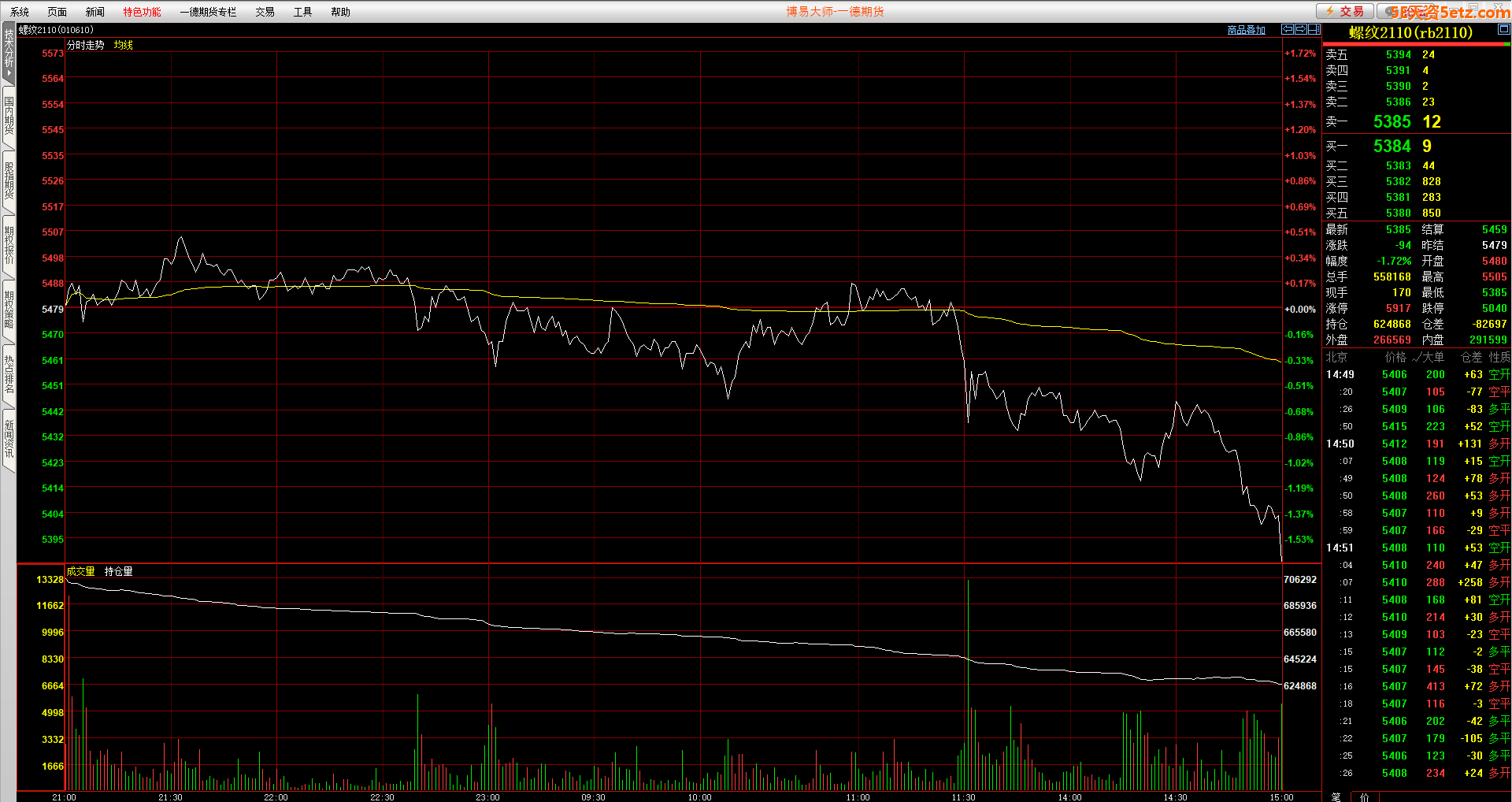The image size is (1512, 802).
Task: Toggle the 持仓量 open interest label
Action: (x=118, y=571)
